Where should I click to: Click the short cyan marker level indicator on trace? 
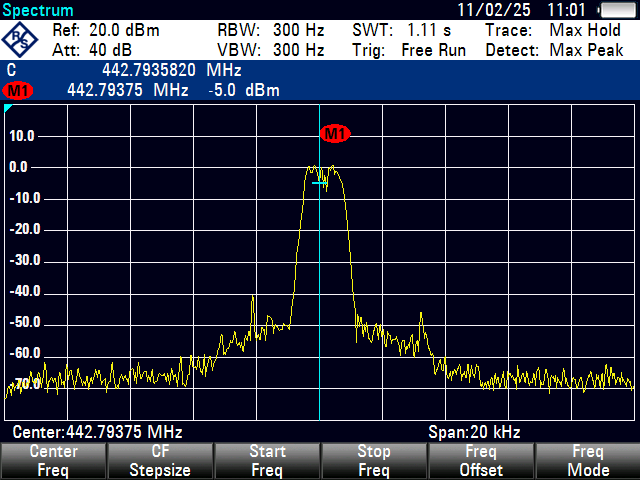(319, 183)
